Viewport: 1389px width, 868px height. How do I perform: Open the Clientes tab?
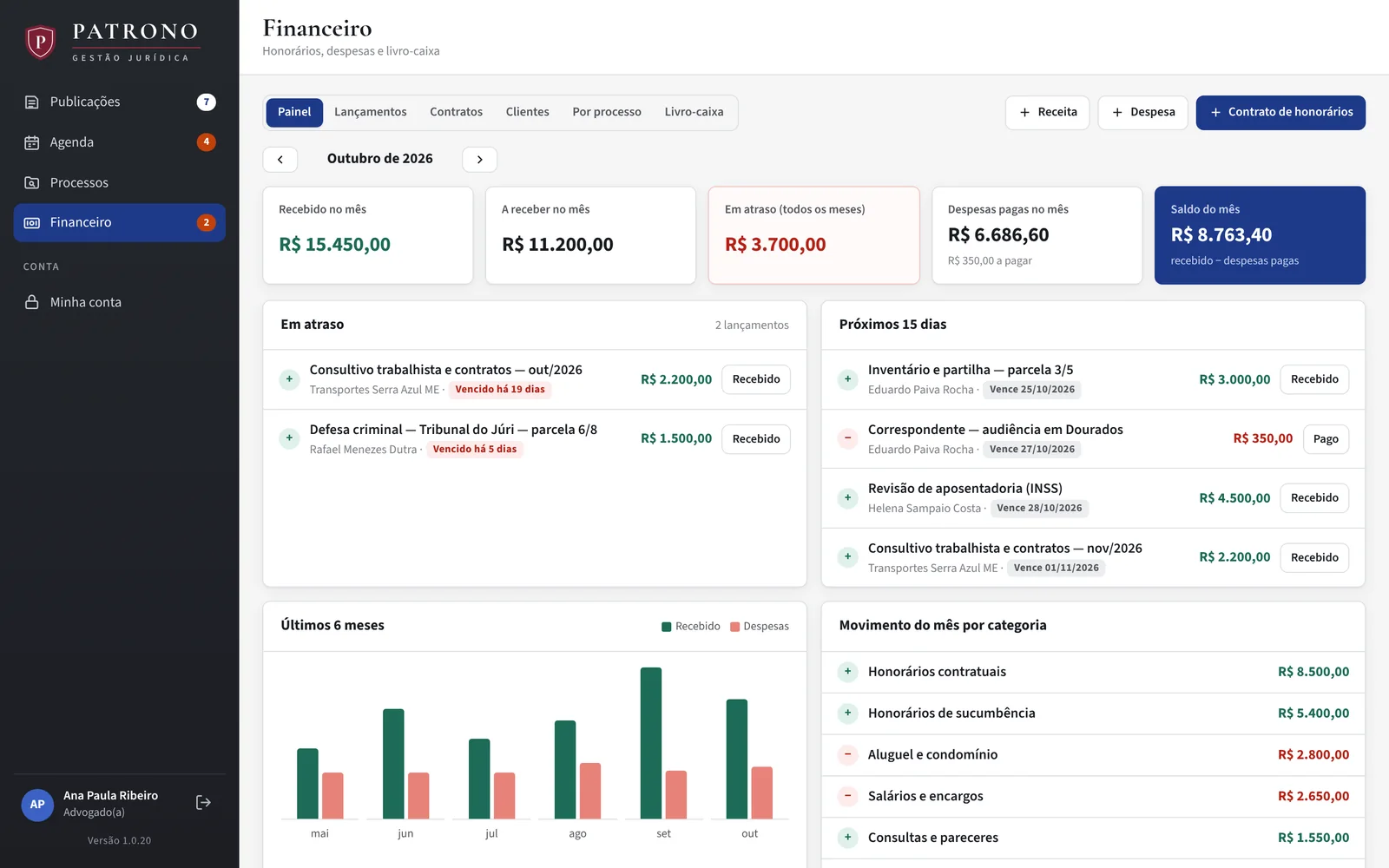(528, 113)
